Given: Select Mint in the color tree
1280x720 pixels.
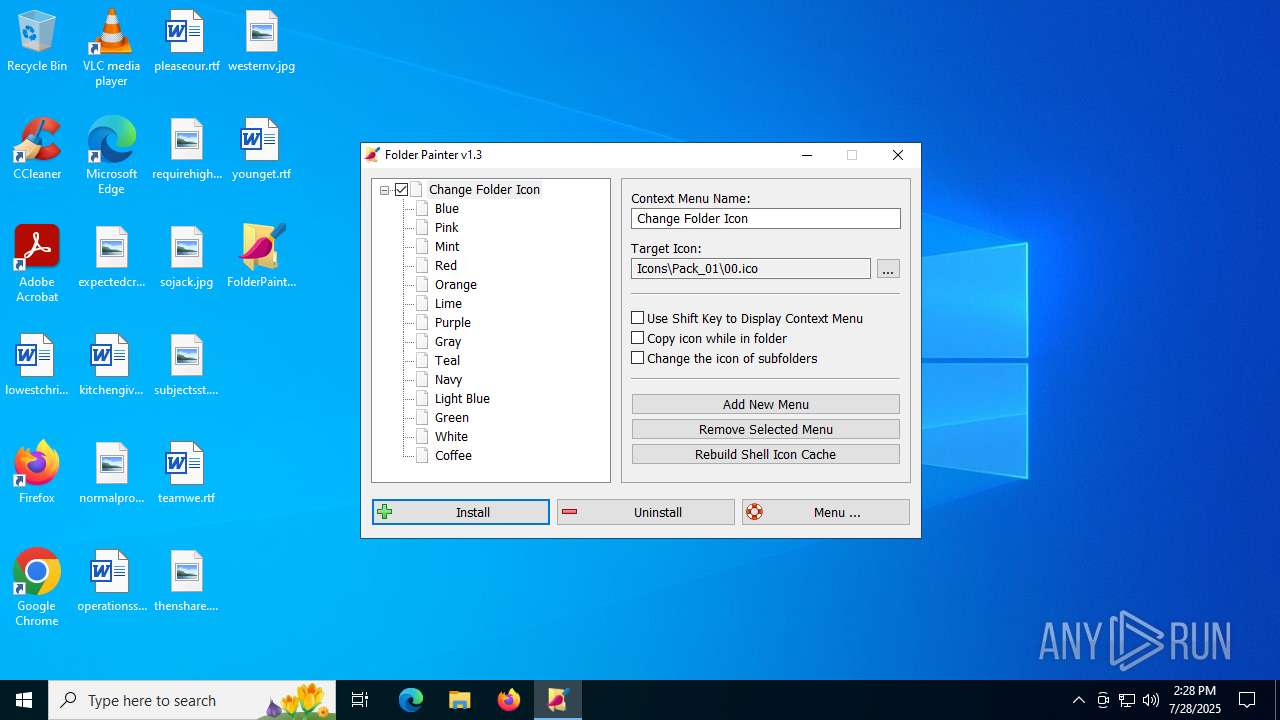Looking at the screenshot, I should [447, 247].
